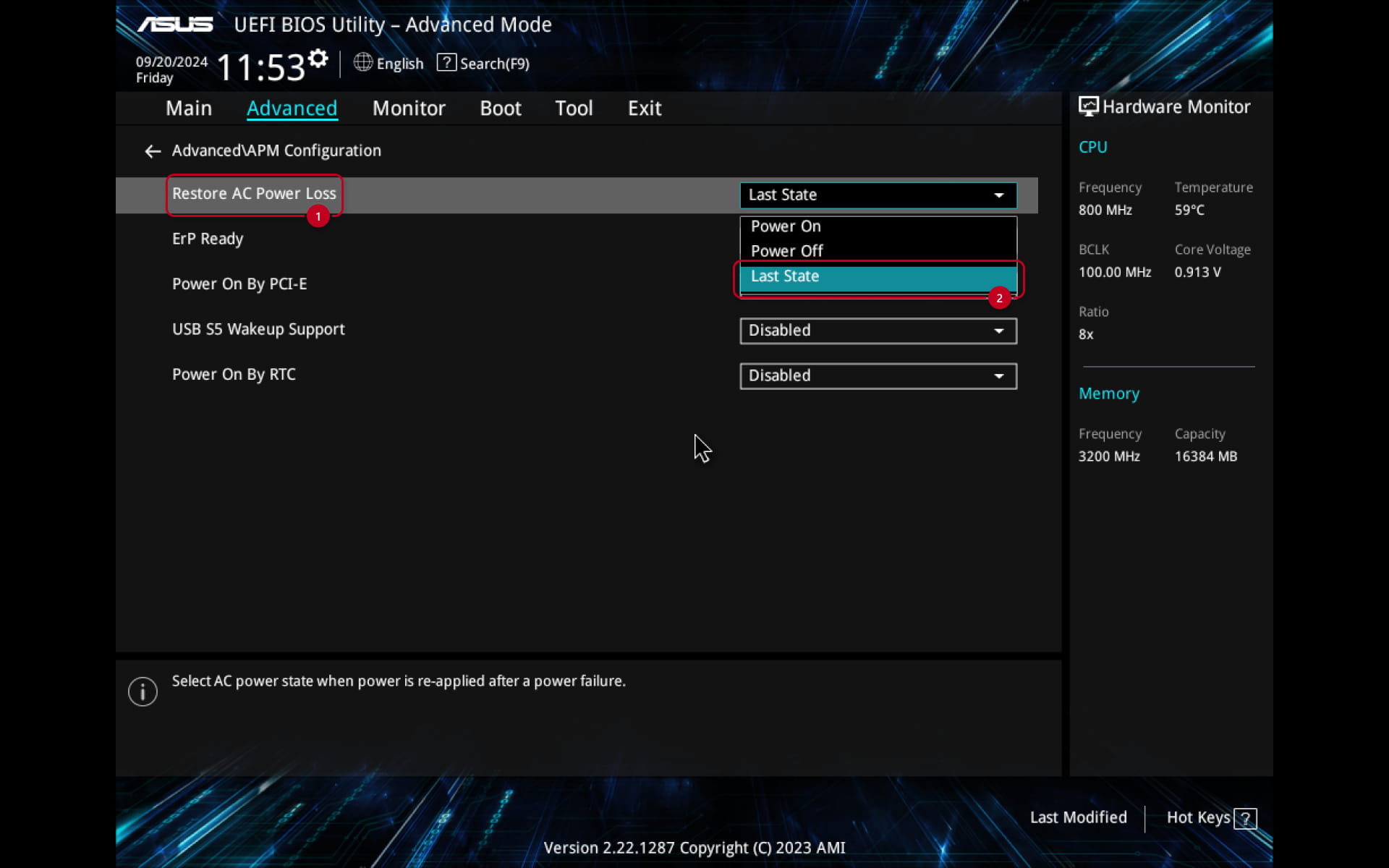
Task: Select the Power On By RTC label
Action: (x=234, y=375)
